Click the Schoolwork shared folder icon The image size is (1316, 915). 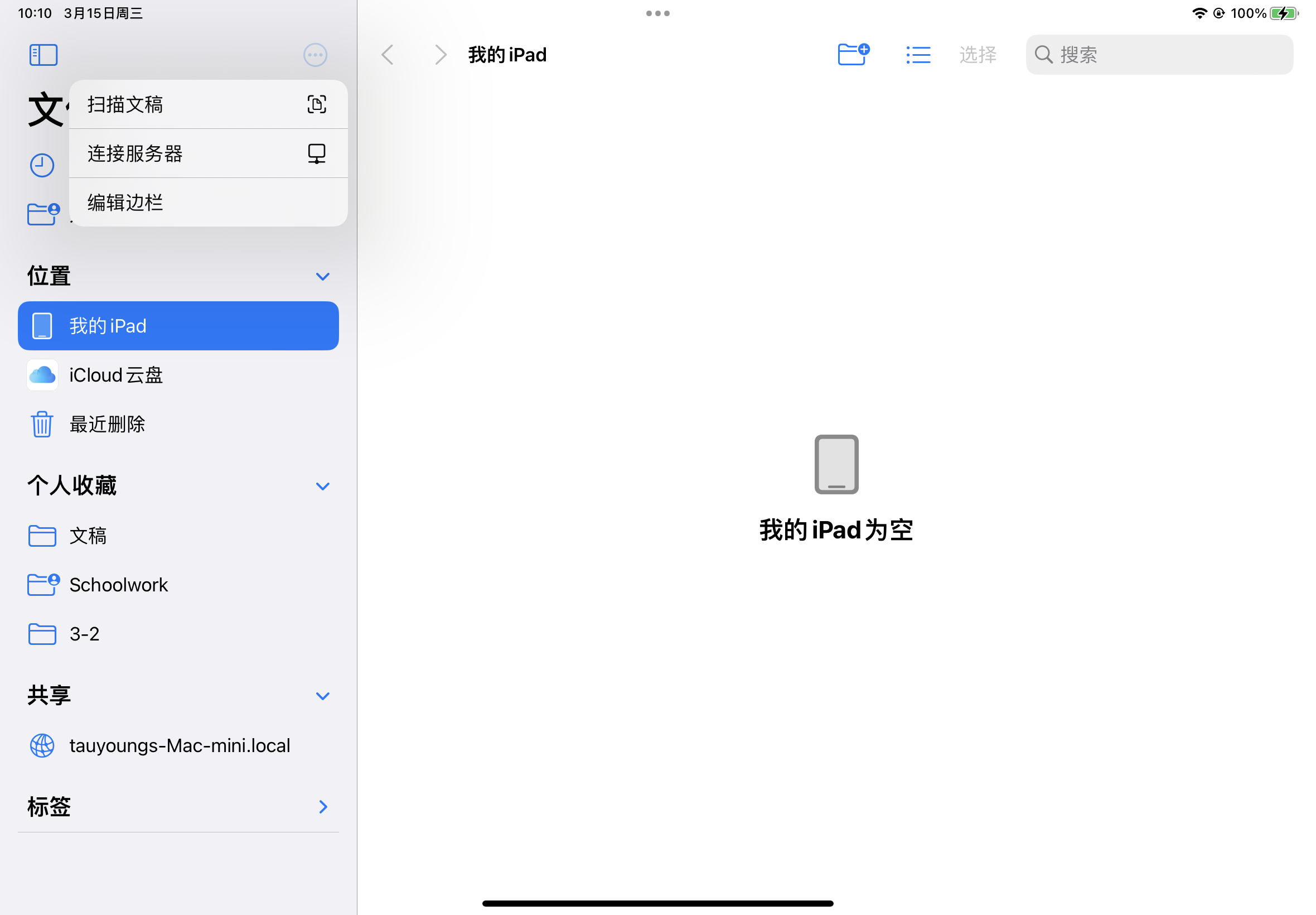(x=42, y=584)
